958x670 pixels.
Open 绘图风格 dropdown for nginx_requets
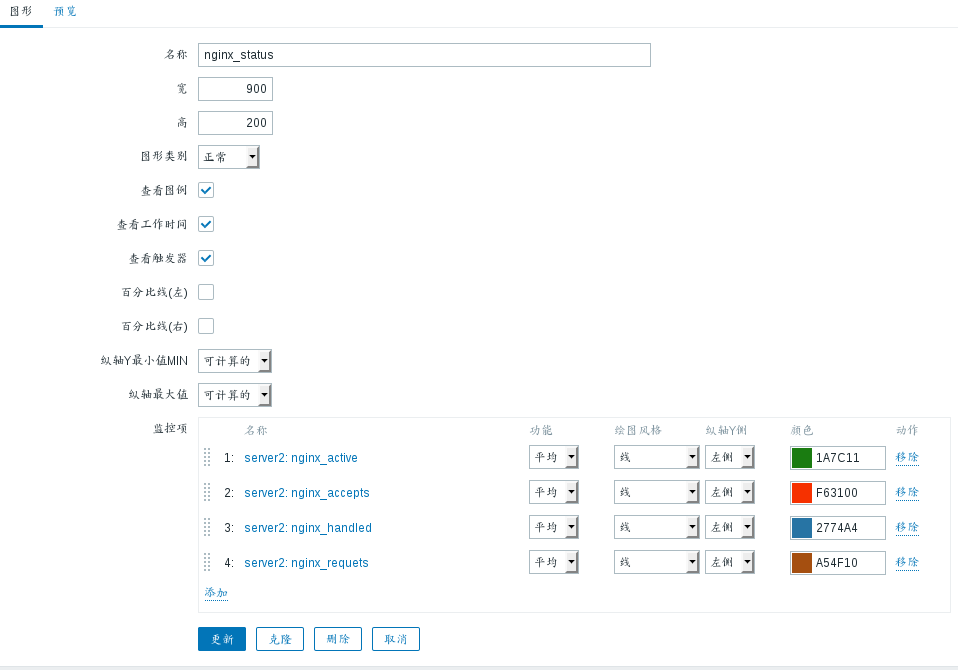tap(656, 562)
